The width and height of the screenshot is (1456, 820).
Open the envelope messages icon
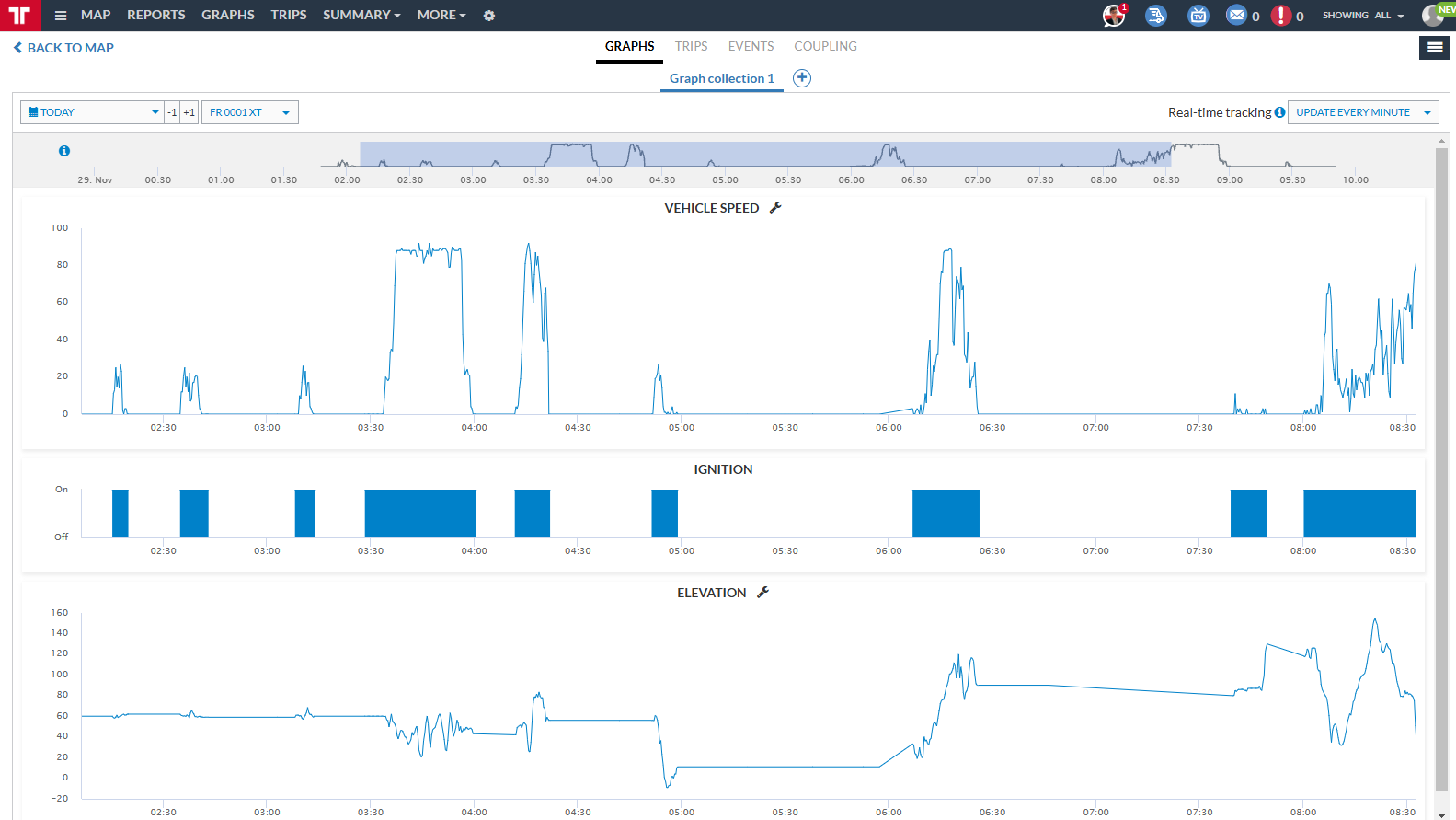pyautogui.click(x=1236, y=16)
